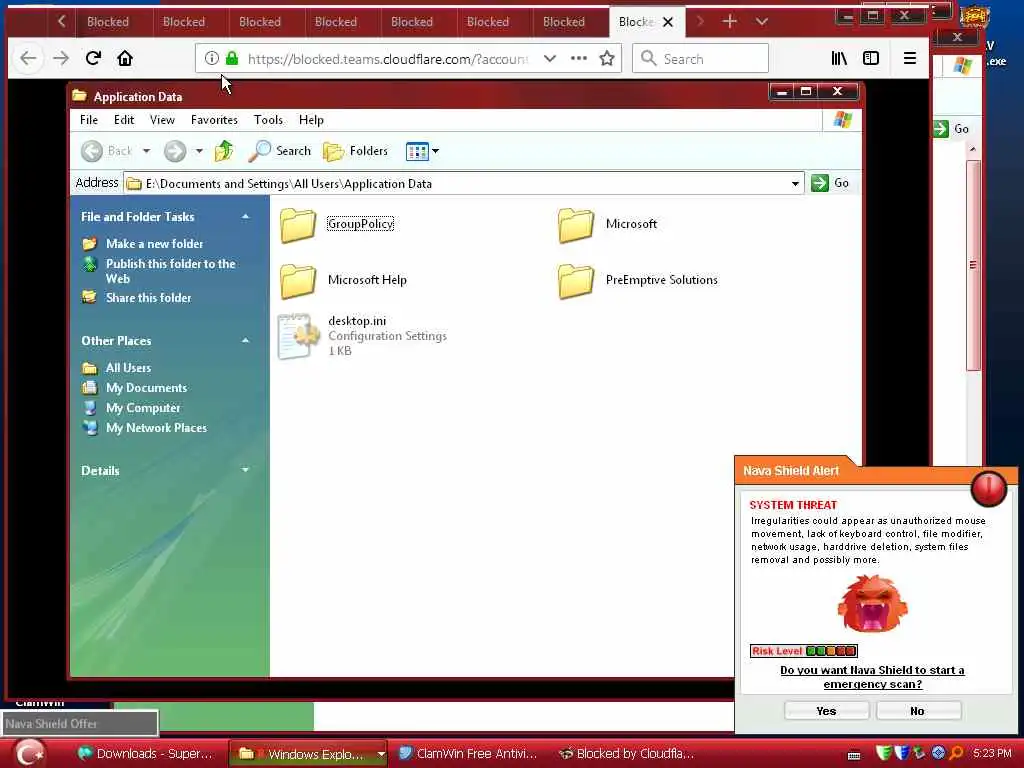Open a new browser tab
This screenshot has height=768, width=1024.
tap(729, 22)
